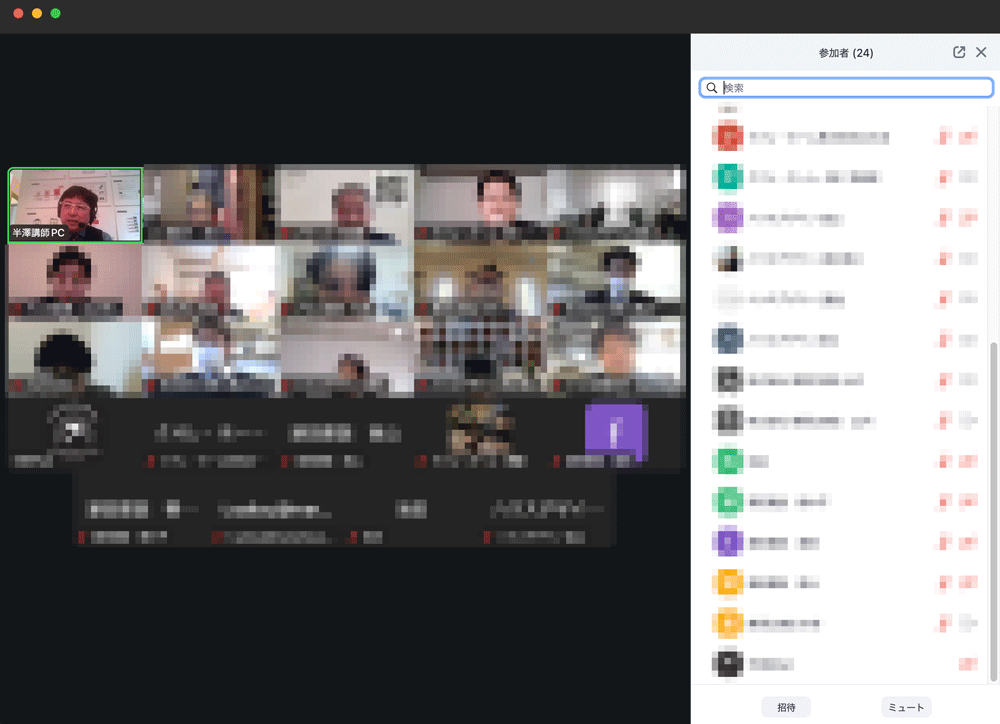This screenshot has width=1000, height=724.
Task: Click the purple avatar tile in gallery
Action: pyautogui.click(x=616, y=431)
